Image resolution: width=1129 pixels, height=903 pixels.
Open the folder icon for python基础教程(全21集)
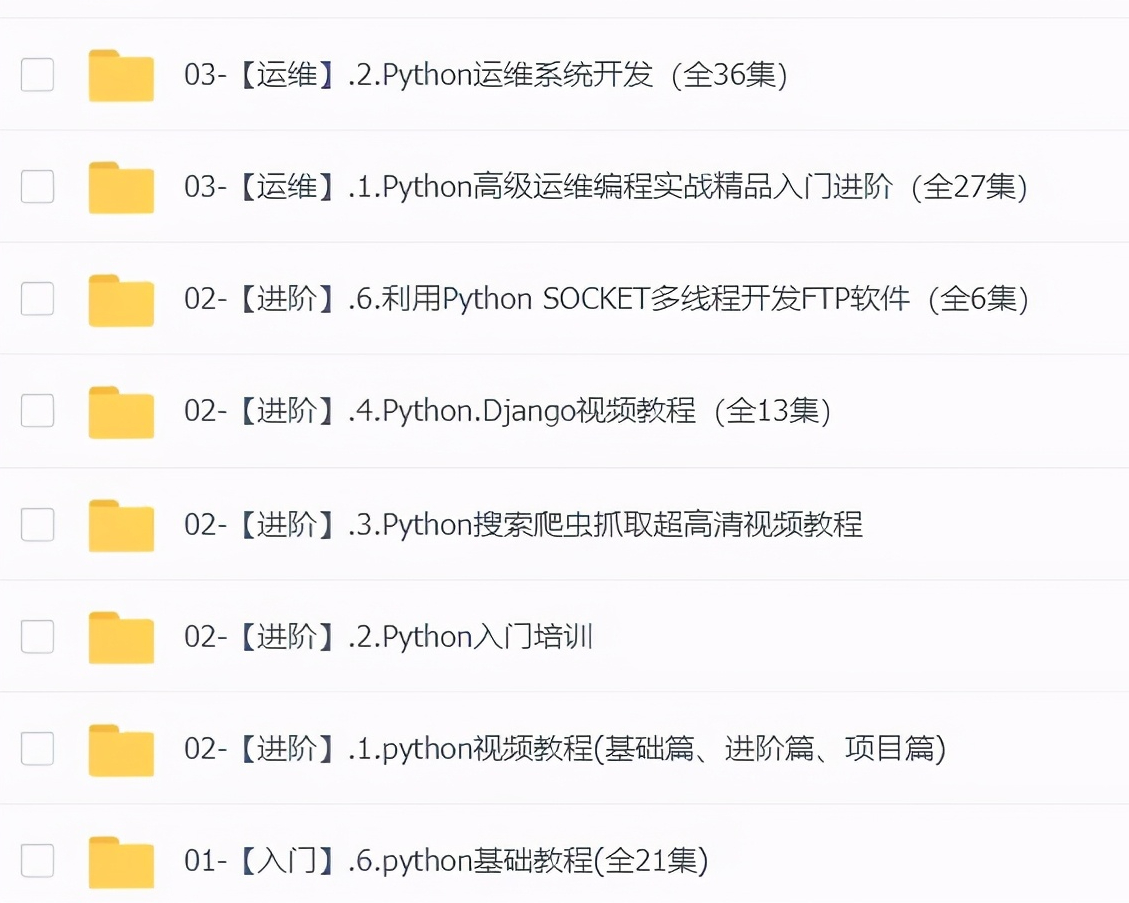(x=120, y=860)
